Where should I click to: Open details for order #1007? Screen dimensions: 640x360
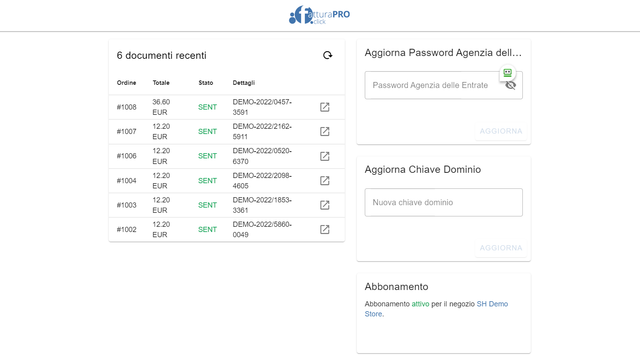pos(324,131)
